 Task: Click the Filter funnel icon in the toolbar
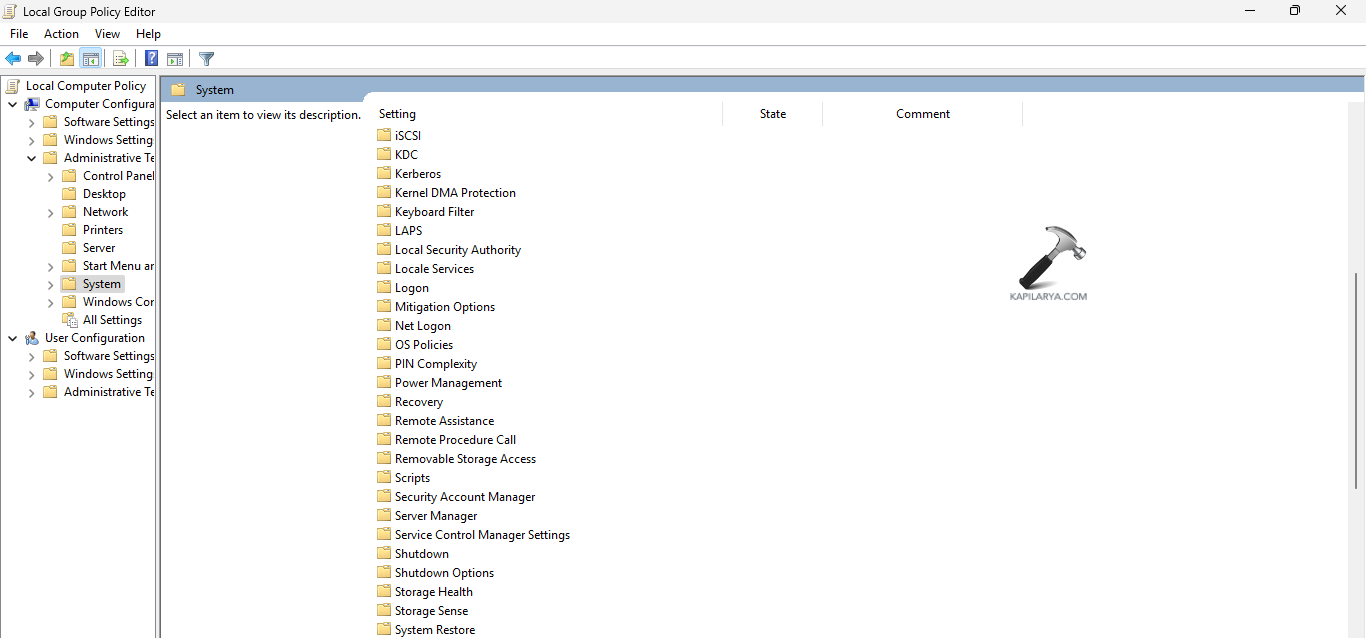pos(207,59)
